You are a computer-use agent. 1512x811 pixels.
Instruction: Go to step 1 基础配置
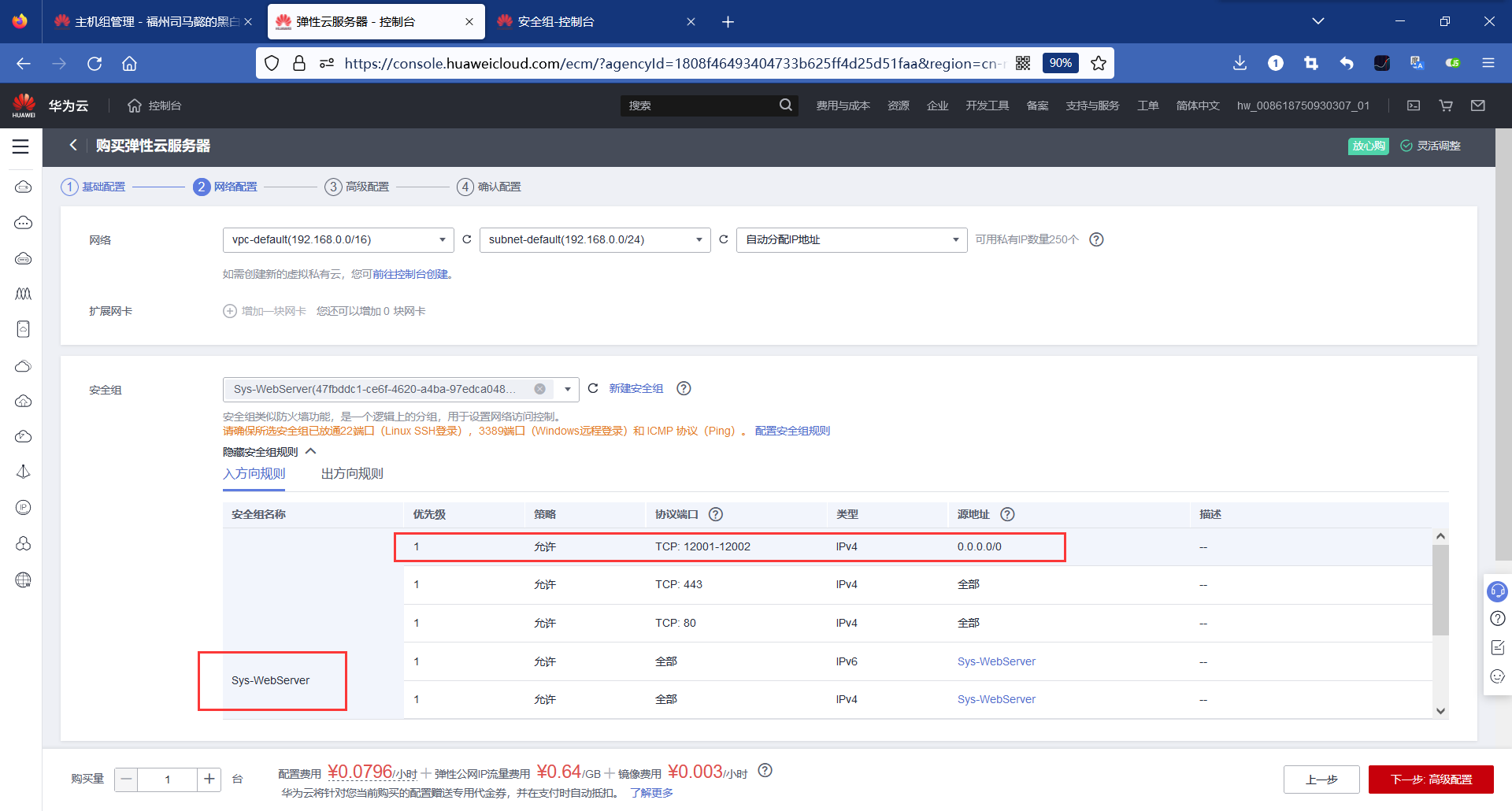tap(94, 187)
